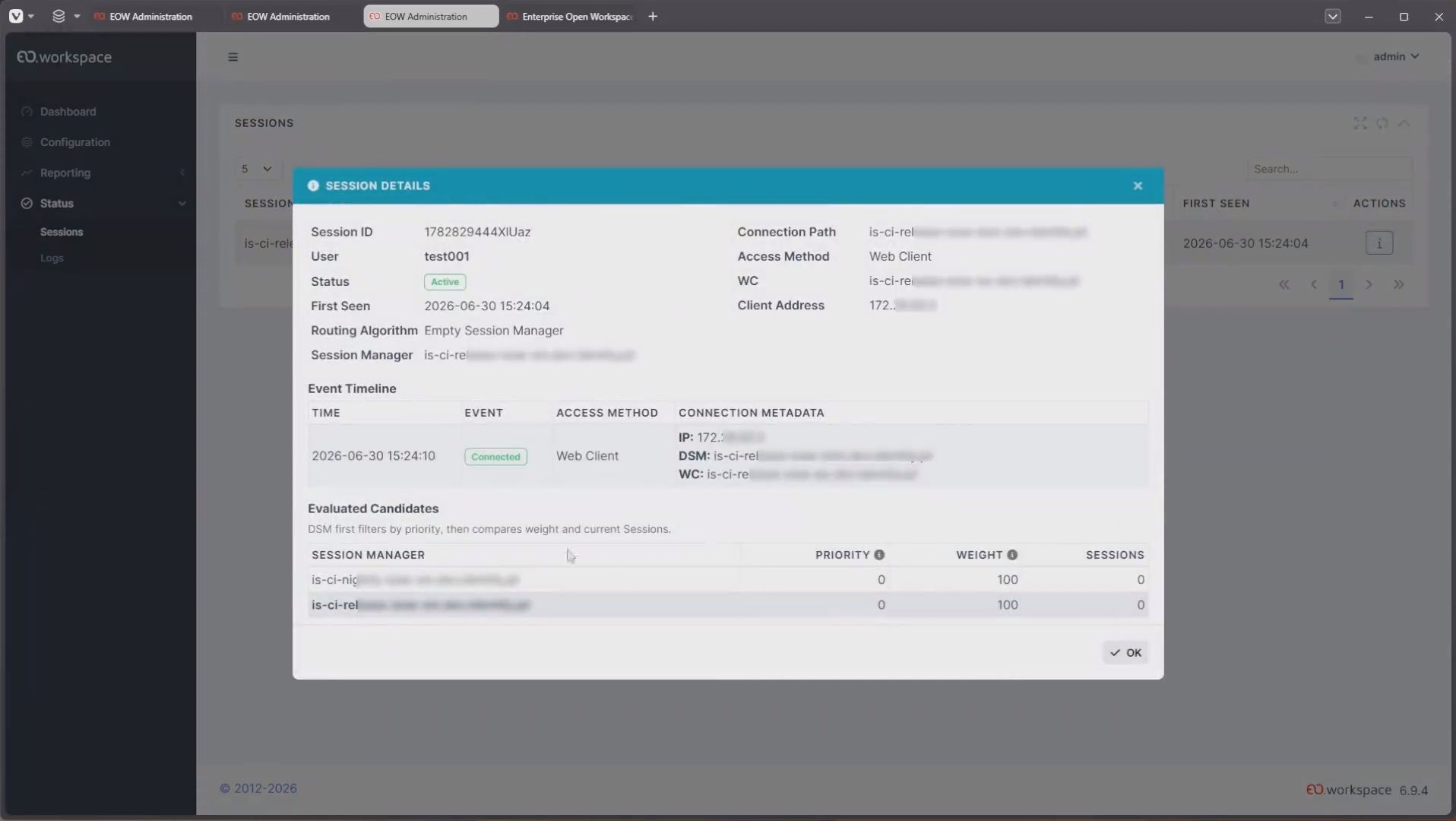Image resolution: width=1456 pixels, height=821 pixels.
Task: Click the Sessions column header in candidates
Action: tap(1115, 555)
